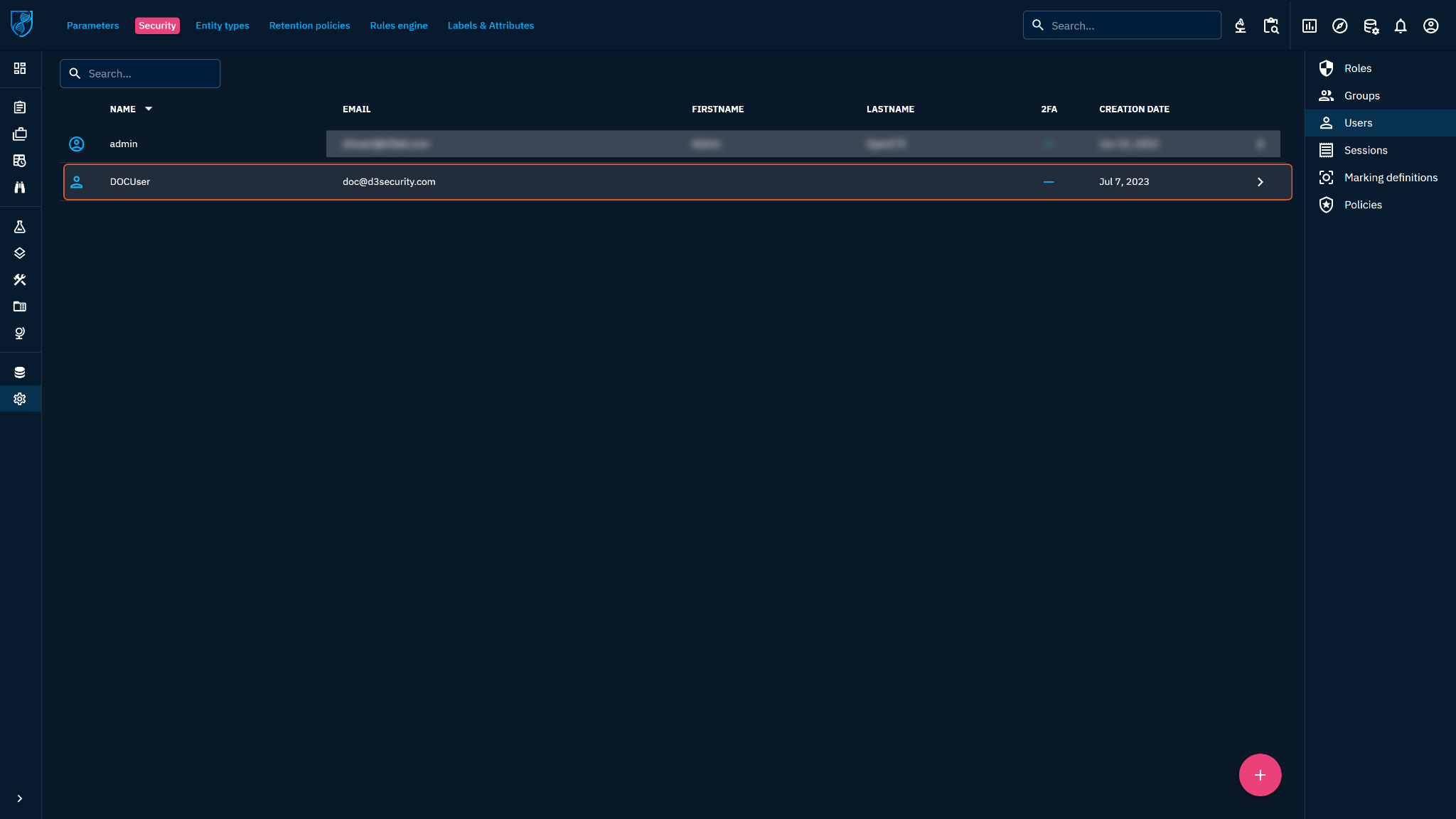1456x819 pixels.
Task: Click the pink add user button
Action: pyautogui.click(x=1260, y=775)
